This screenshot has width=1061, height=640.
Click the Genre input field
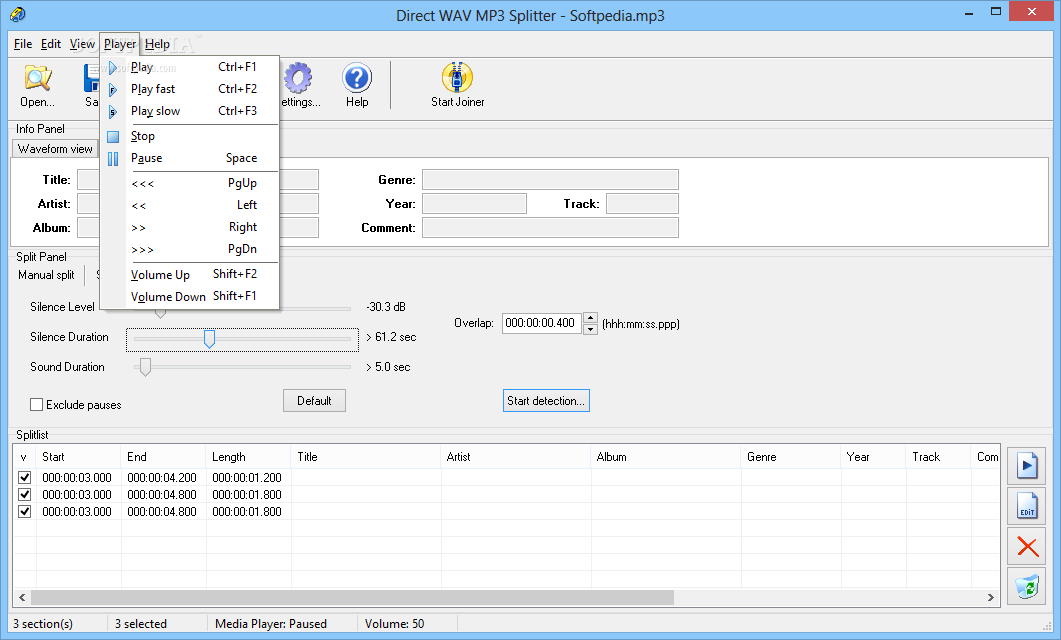point(550,180)
